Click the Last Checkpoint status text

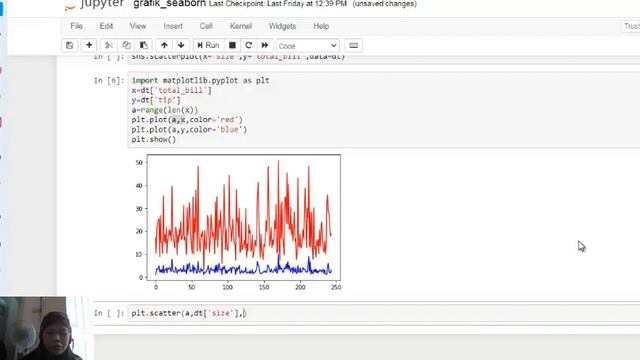(278, 4)
